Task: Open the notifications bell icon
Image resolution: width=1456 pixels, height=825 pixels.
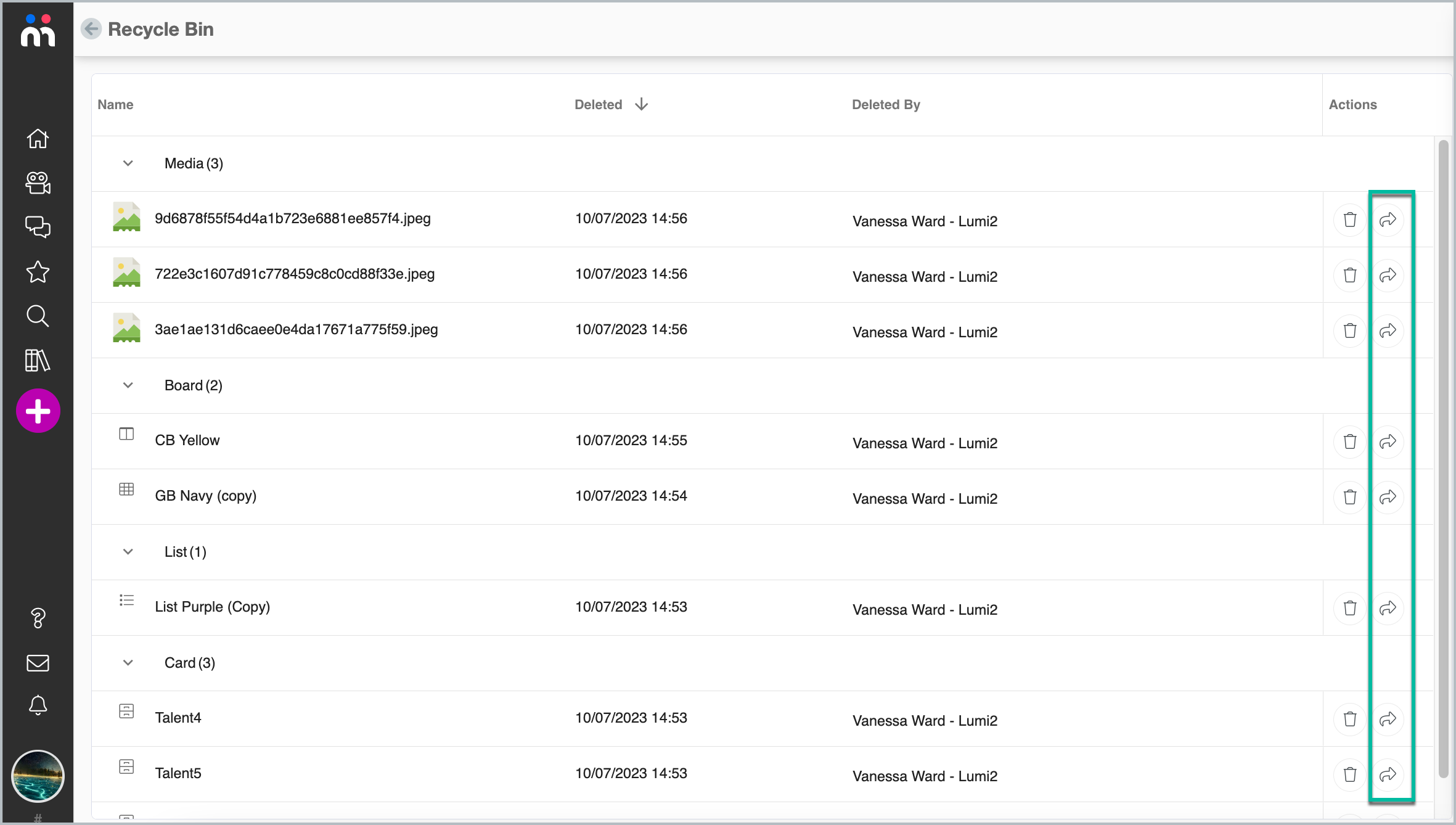Action: pyautogui.click(x=38, y=705)
